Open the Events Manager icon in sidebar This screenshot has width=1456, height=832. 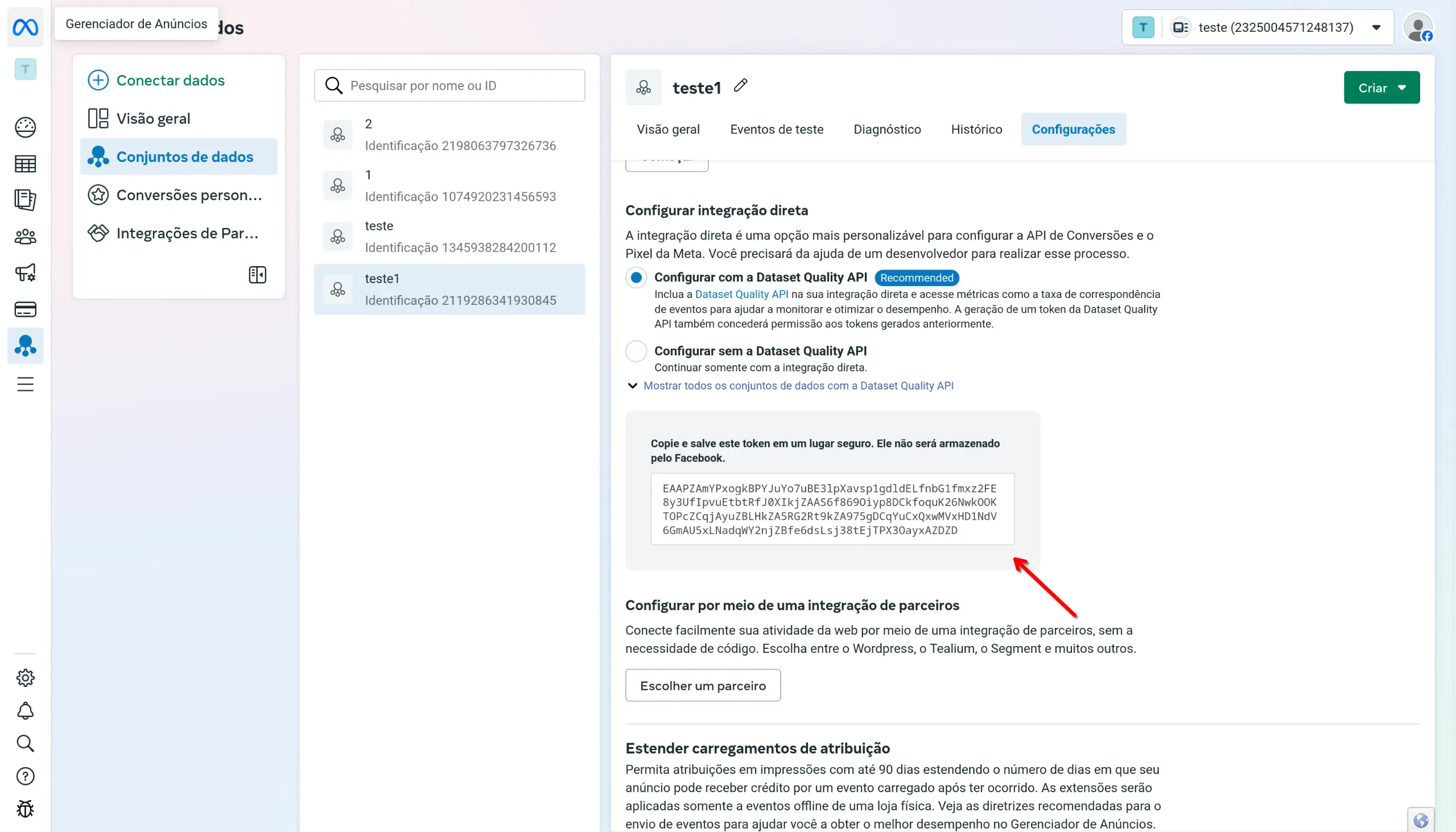(x=25, y=346)
